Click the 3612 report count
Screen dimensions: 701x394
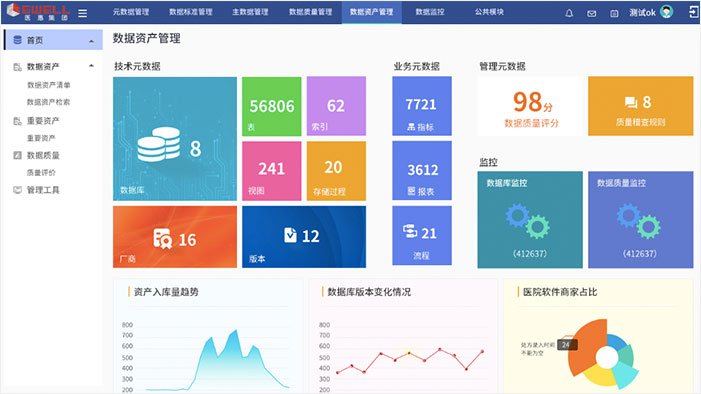tap(422, 169)
